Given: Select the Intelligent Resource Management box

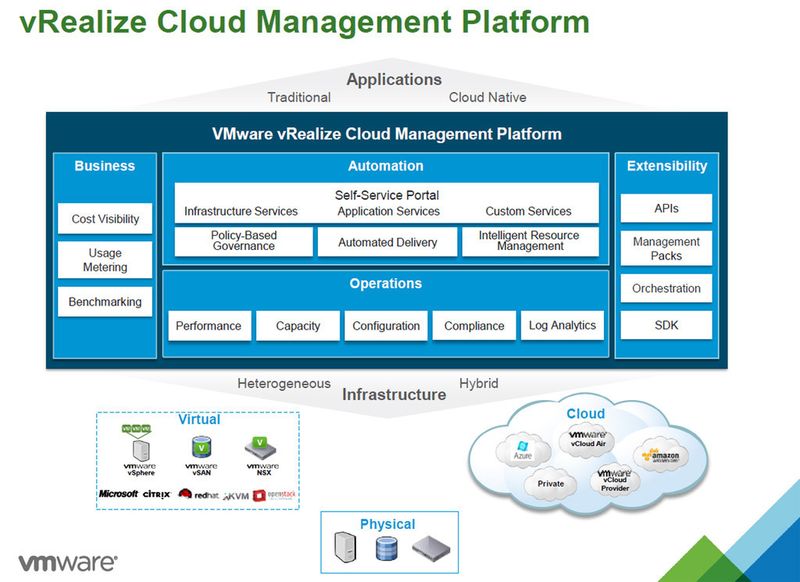Looking at the screenshot, I should click(530, 241).
